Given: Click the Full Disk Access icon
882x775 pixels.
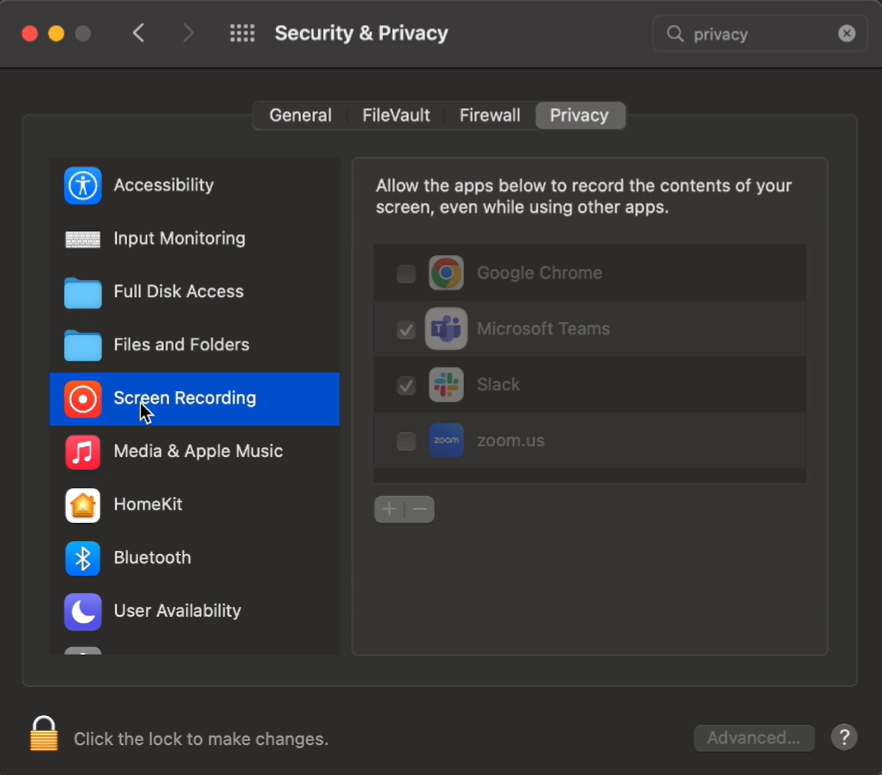Looking at the screenshot, I should point(82,292).
